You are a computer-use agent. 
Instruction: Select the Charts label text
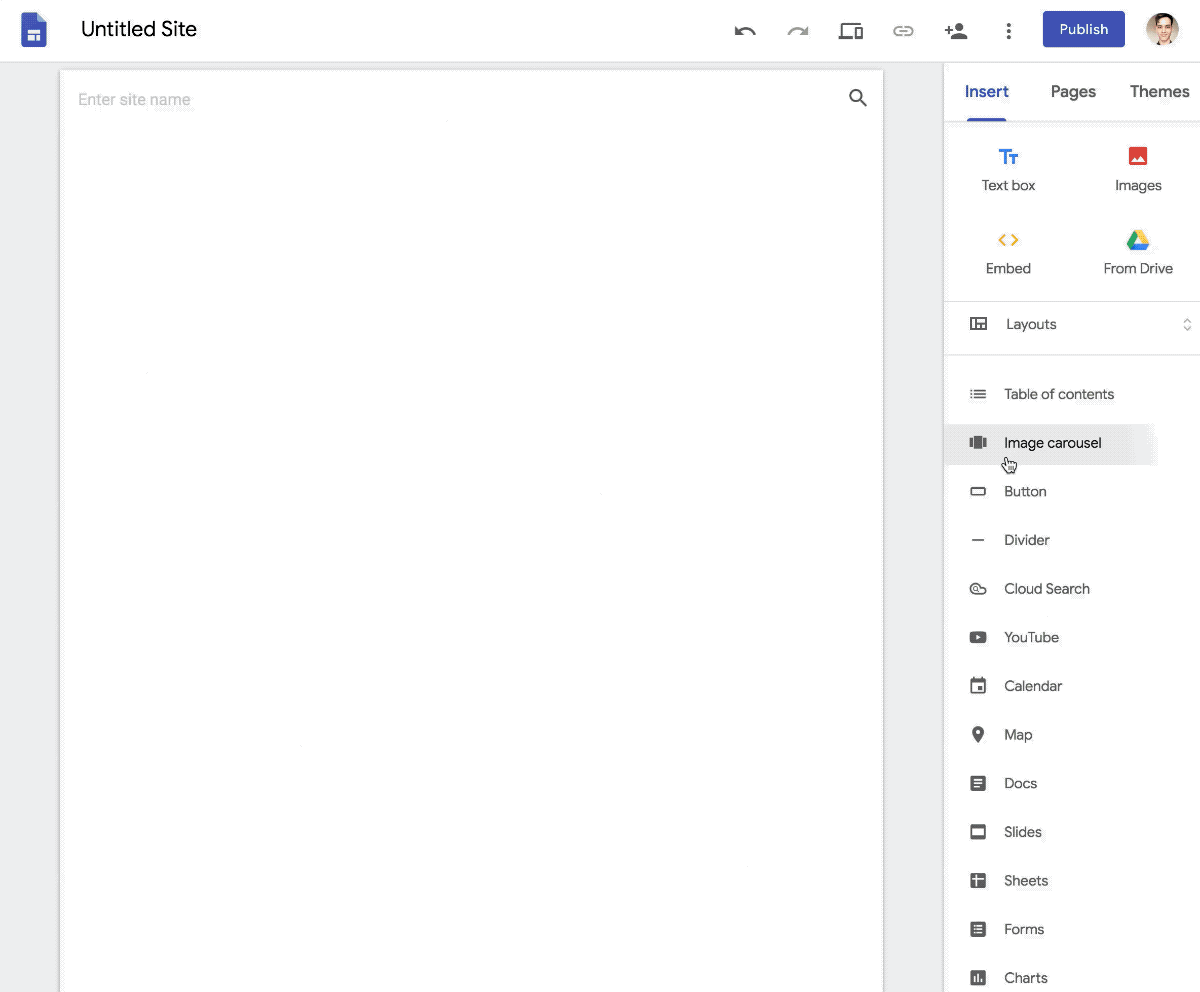(1026, 978)
